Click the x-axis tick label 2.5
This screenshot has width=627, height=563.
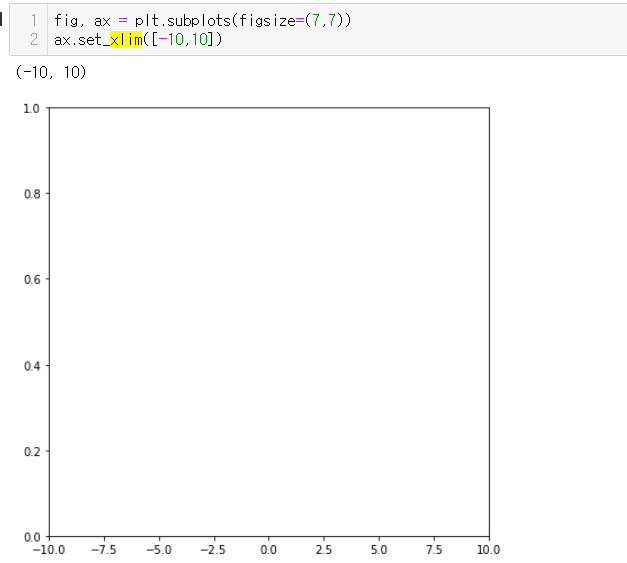click(x=323, y=550)
